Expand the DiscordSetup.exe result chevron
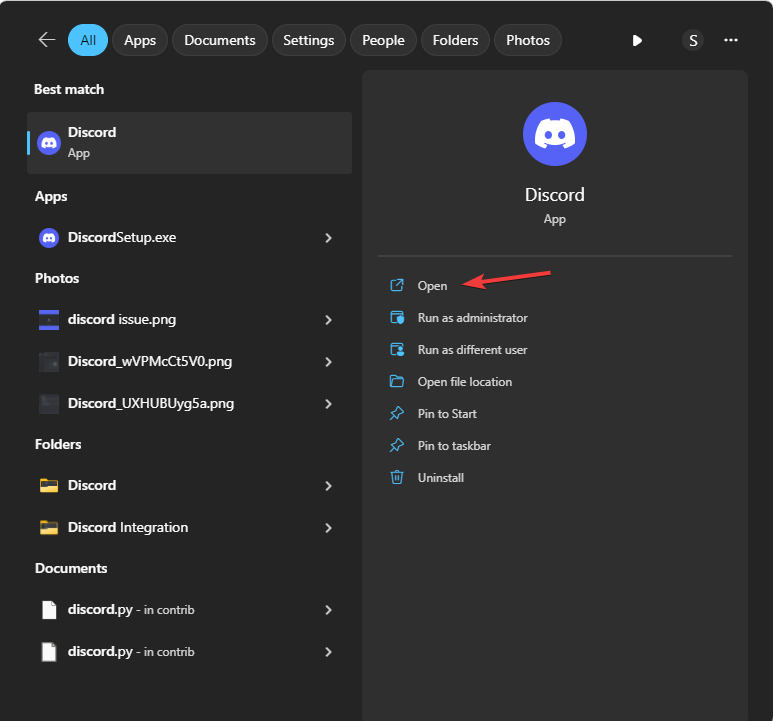This screenshot has width=773, height=721. point(328,238)
